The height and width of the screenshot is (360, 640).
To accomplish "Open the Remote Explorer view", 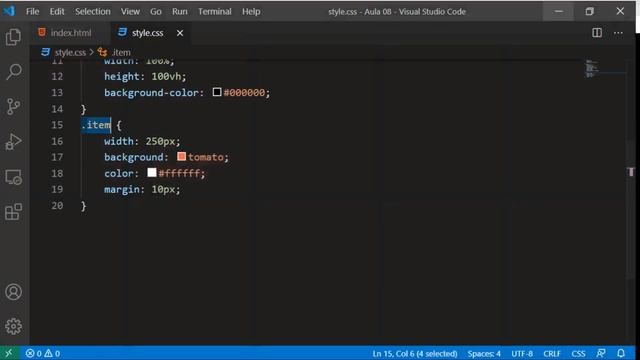I will 13,177.
